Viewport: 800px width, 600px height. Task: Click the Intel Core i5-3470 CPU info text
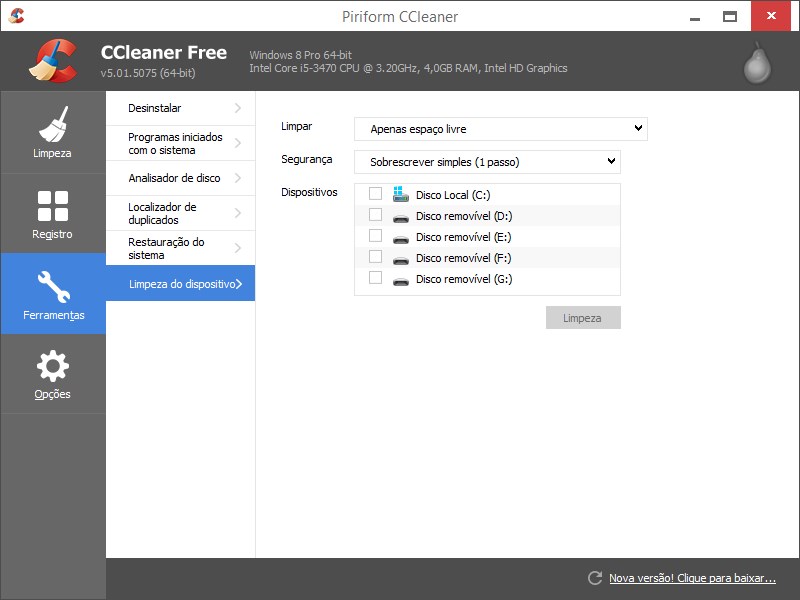[408, 68]
